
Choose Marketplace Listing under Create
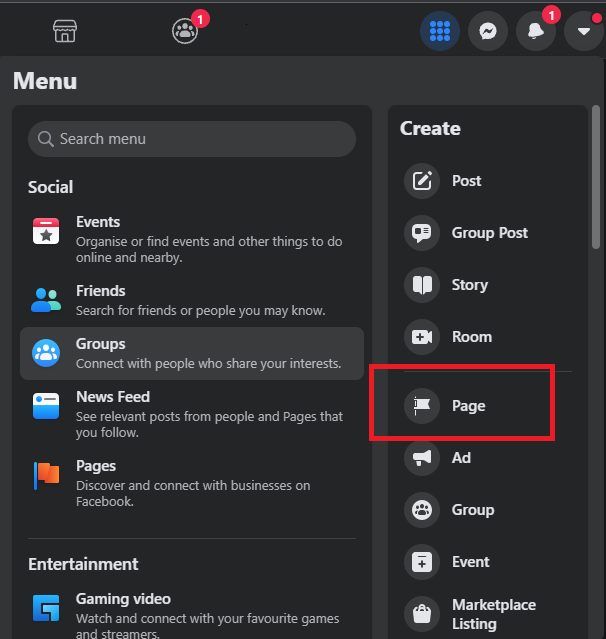(487, 614)
